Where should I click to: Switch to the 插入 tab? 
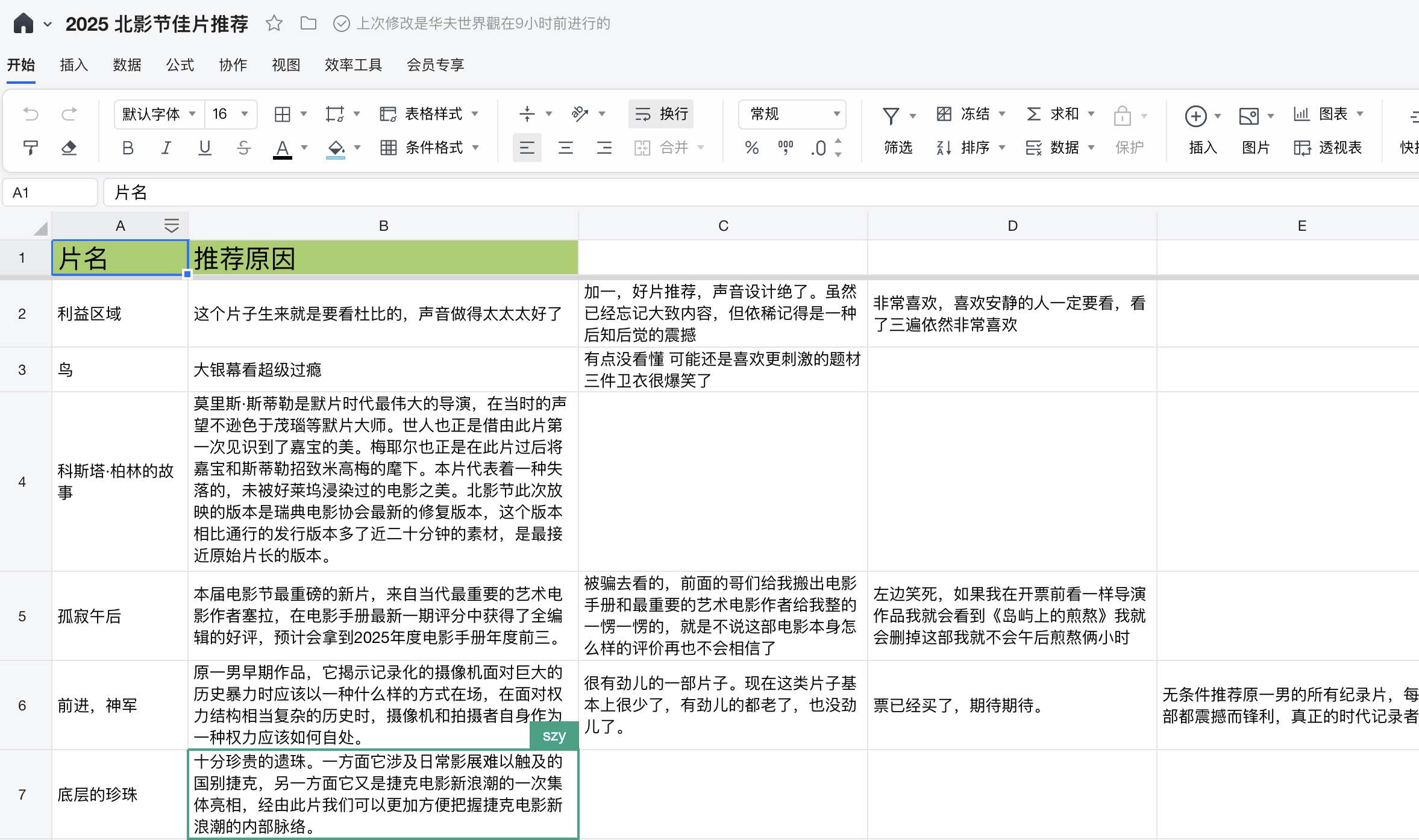click(74, 64)
